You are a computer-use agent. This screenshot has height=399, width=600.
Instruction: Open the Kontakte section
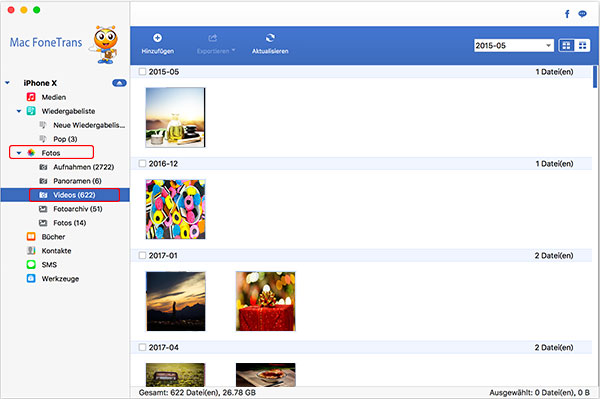(56, 251)
